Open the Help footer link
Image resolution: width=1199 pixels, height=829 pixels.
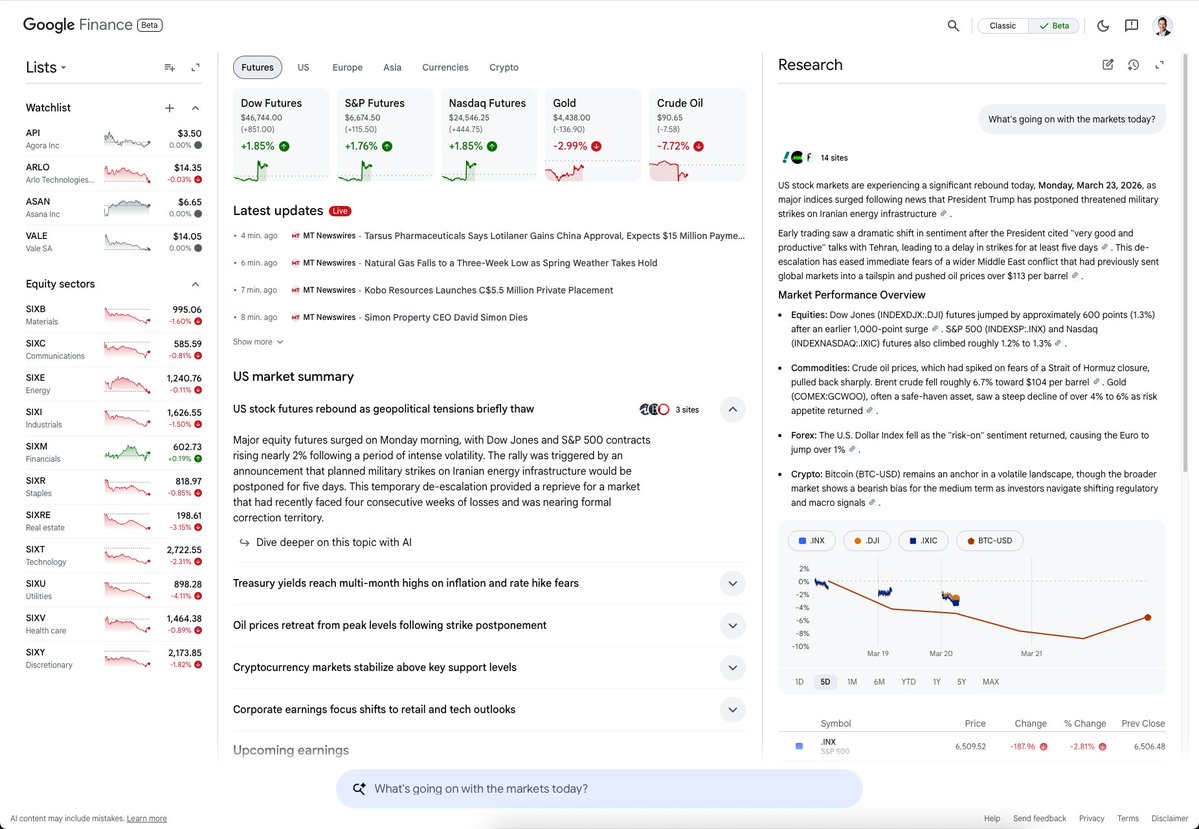992,818
